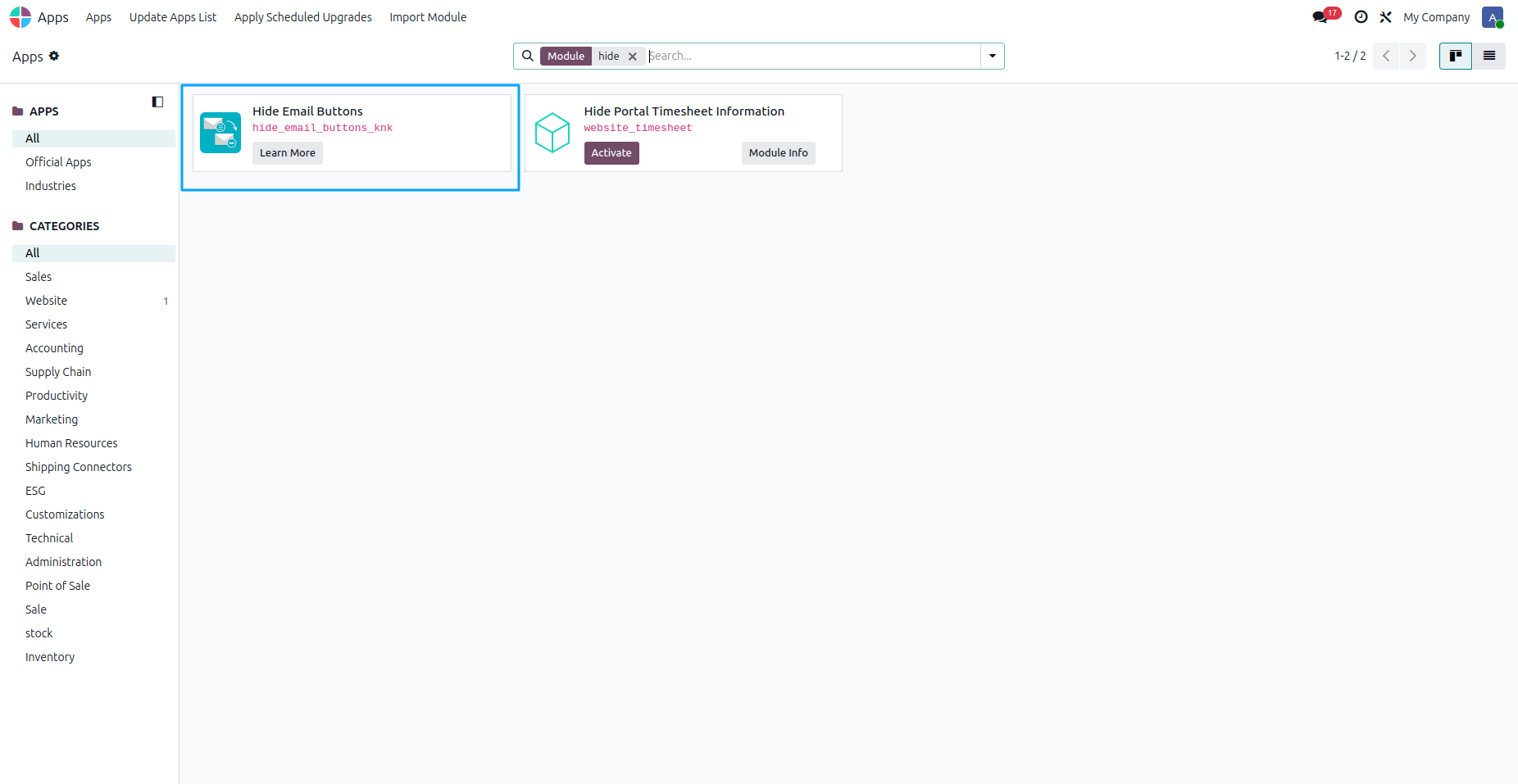The image size is (1518, 784).
Task: Click the Hide Portal Timesheet Information title
Action: [x=684, y=111]
